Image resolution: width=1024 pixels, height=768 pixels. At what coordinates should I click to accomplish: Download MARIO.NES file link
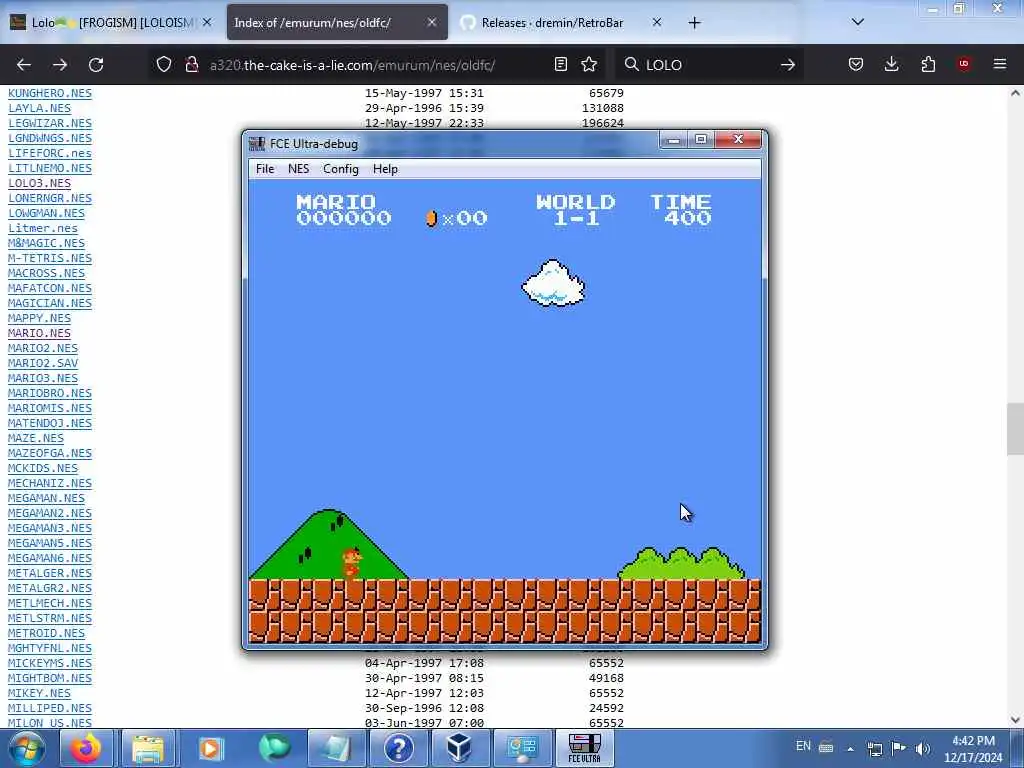(39, 334)
